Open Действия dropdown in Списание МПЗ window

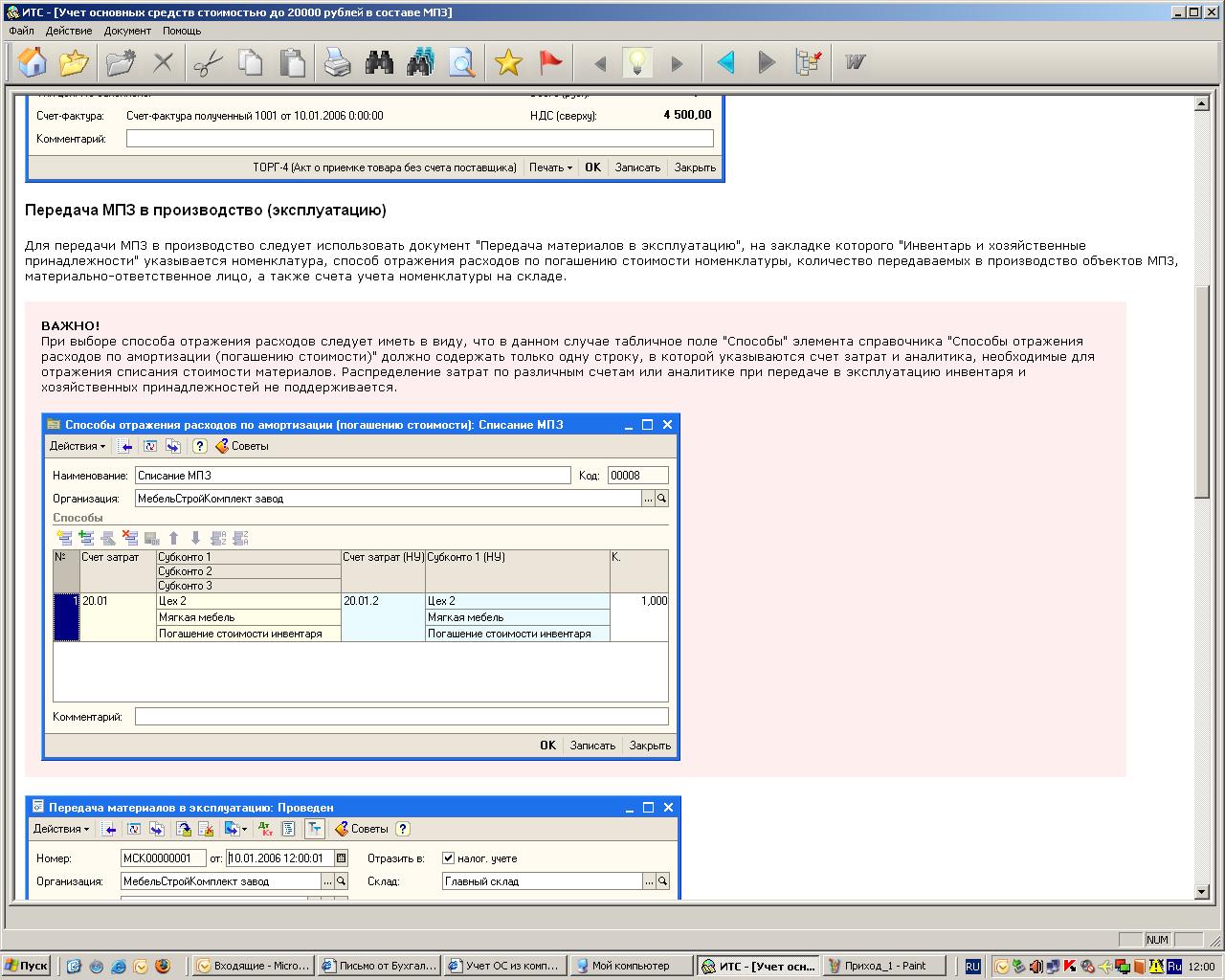tap(78, 446)
